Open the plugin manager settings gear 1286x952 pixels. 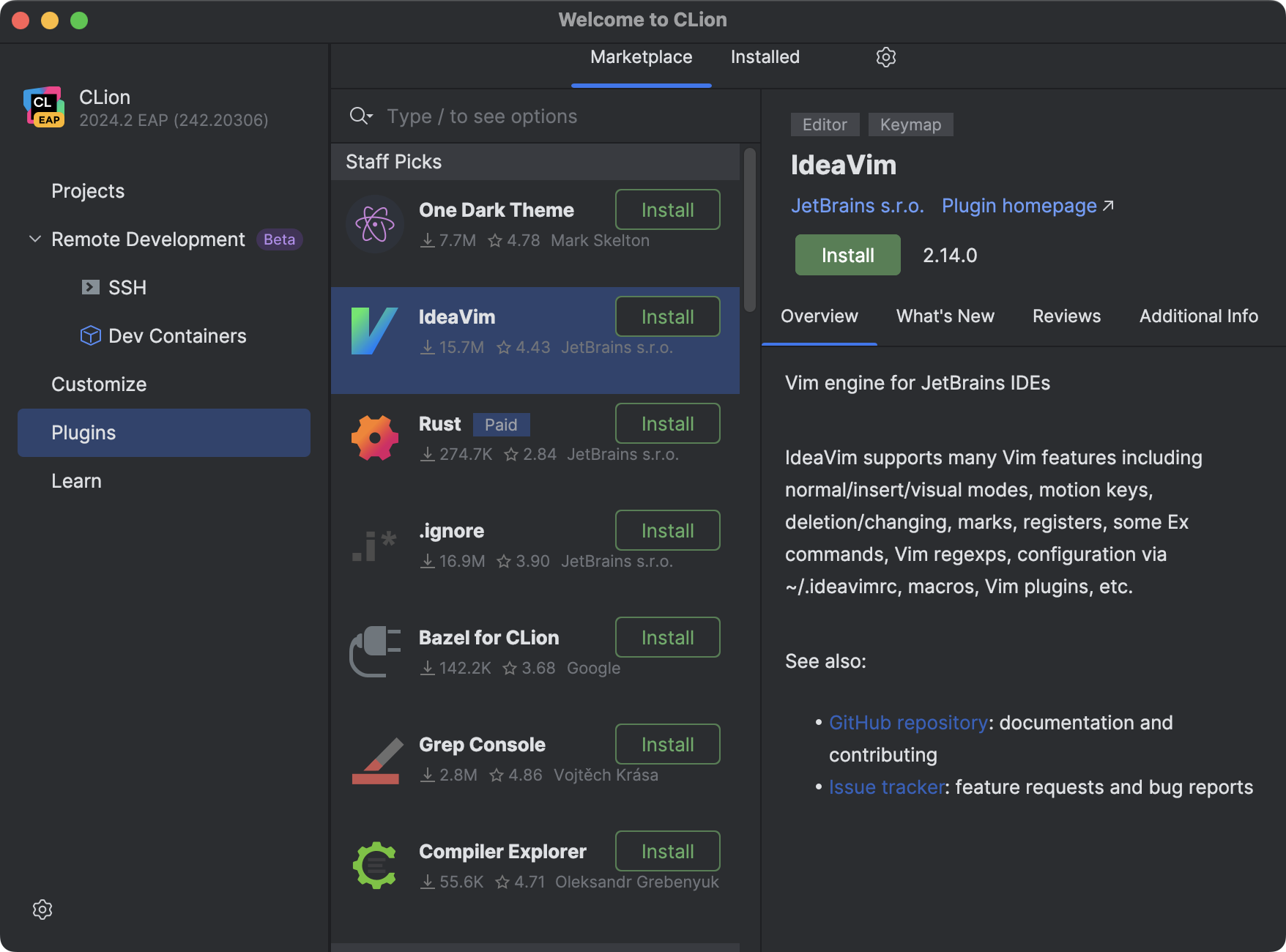pos(885,56)
